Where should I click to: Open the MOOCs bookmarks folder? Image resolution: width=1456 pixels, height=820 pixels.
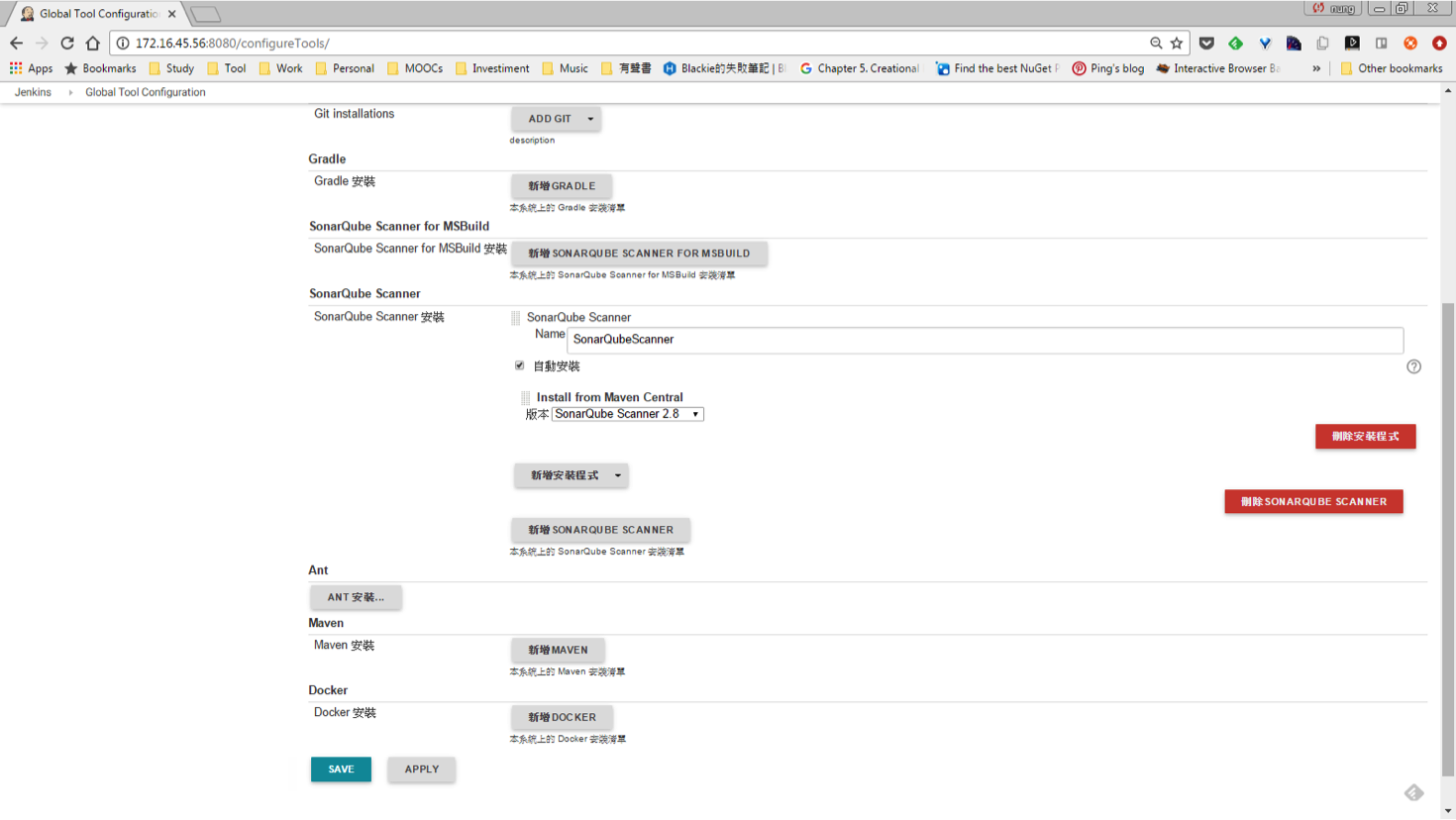tap(415, 68)
